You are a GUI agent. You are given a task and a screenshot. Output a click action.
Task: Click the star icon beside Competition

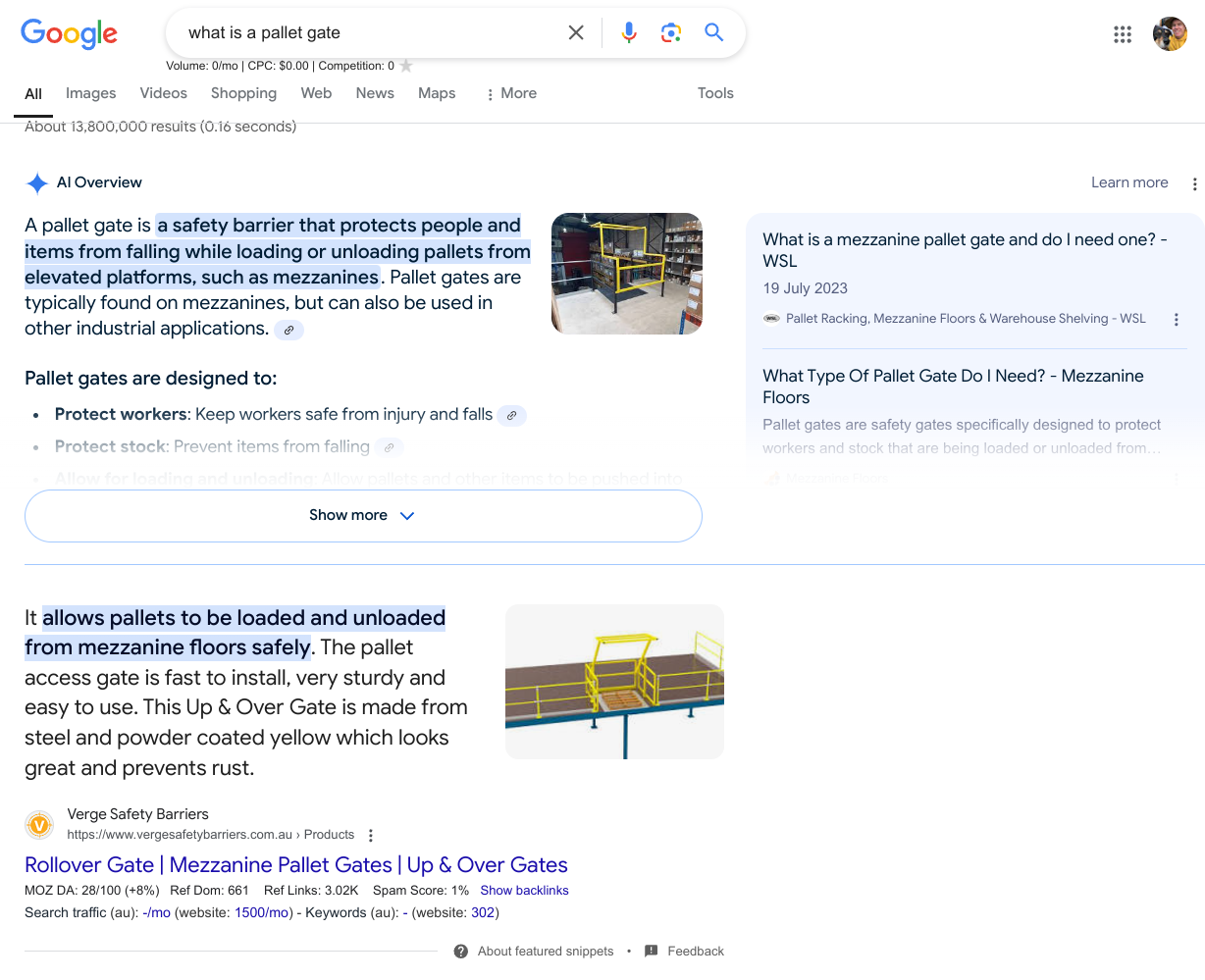406,66
